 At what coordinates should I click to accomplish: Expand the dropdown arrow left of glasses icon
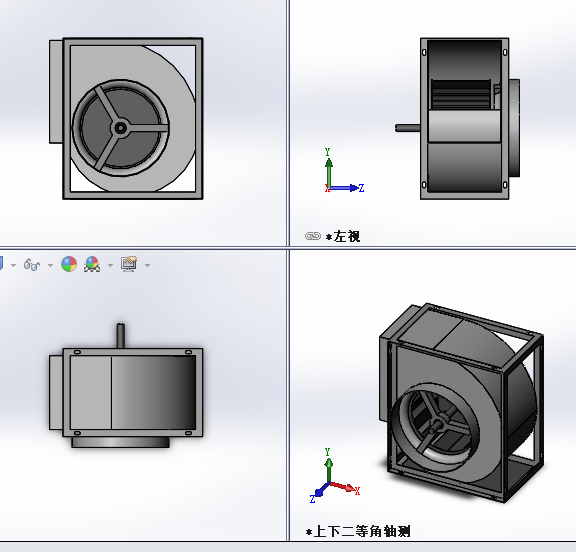(14, 265)
